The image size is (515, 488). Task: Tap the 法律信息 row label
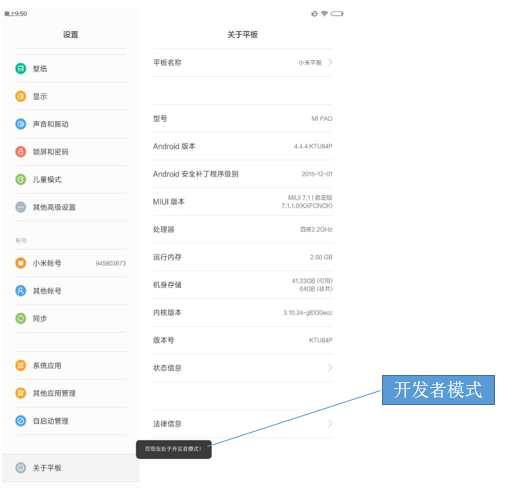pyautogui.click(x=167, y=423)
